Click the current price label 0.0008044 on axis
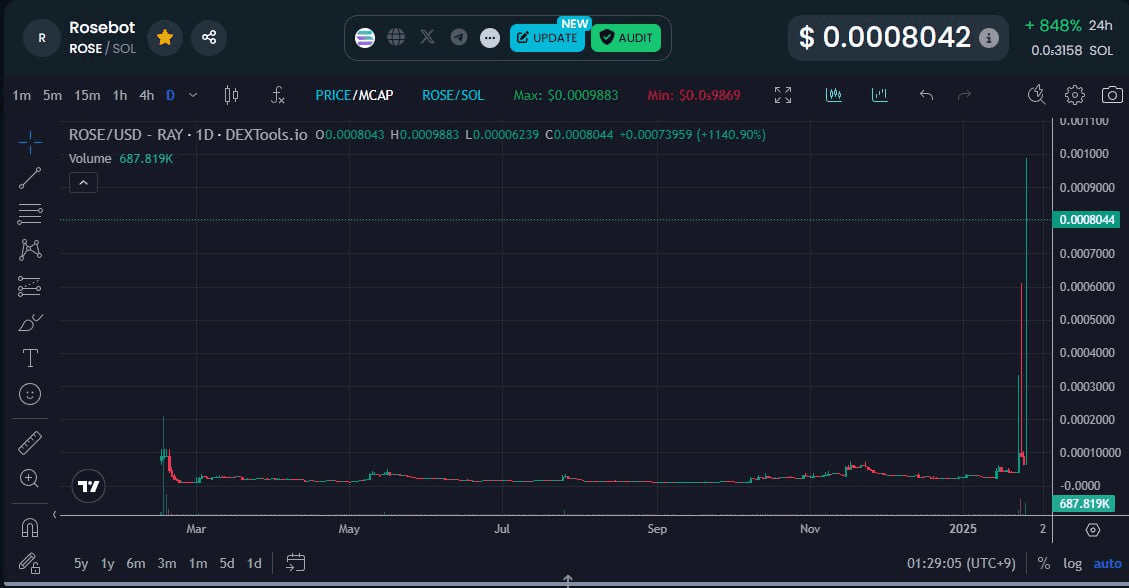The width and height of the screenshot is (1129, 588). [x=1086, y=220]
